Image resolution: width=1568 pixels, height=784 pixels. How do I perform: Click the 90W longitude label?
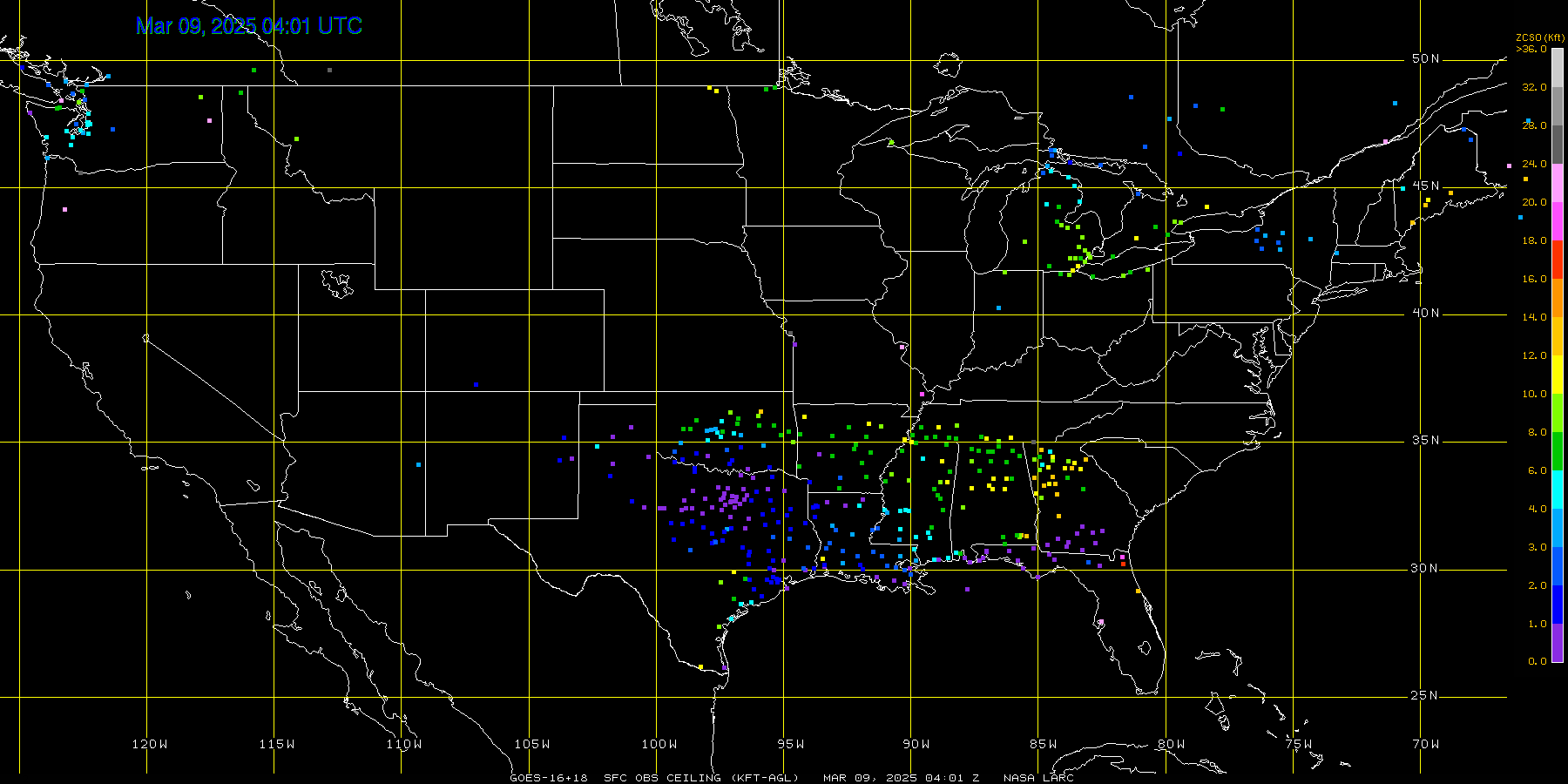click(x=916, y=744)
